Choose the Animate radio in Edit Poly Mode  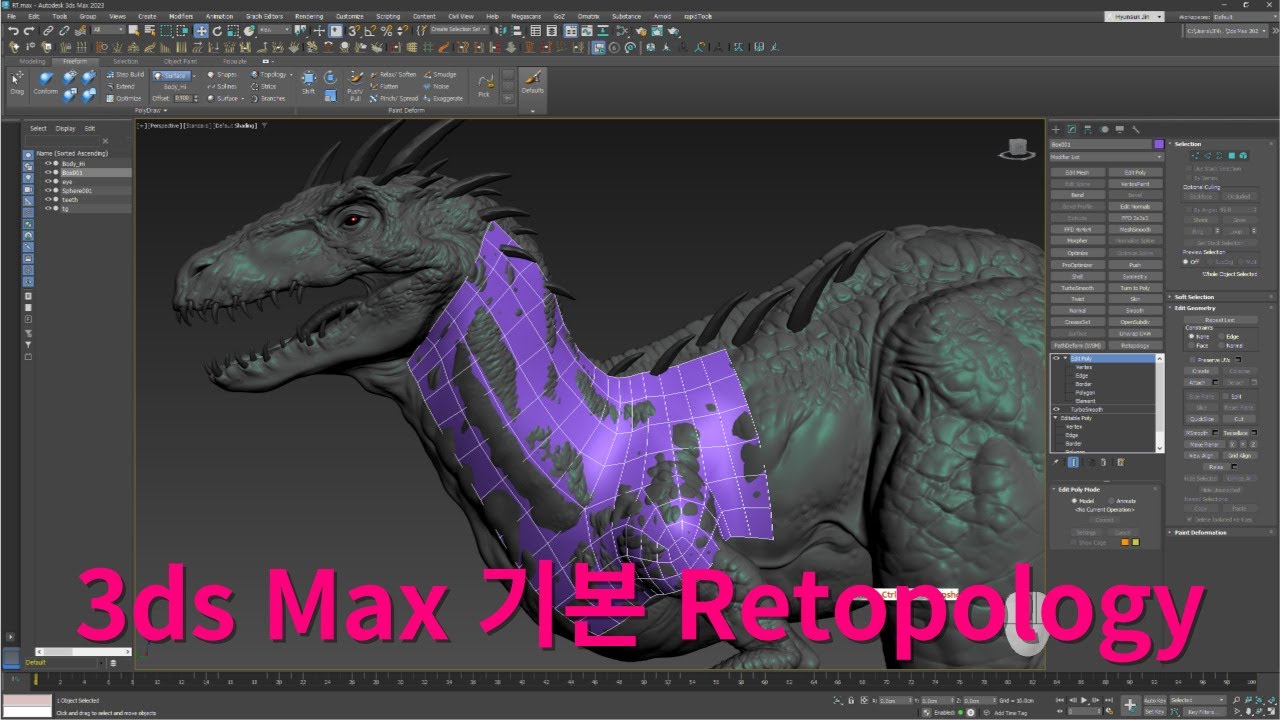point(1110,501)
